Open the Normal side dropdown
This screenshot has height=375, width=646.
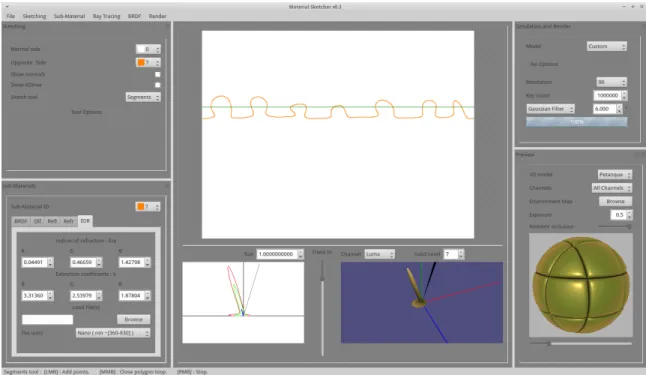[148, 49]
